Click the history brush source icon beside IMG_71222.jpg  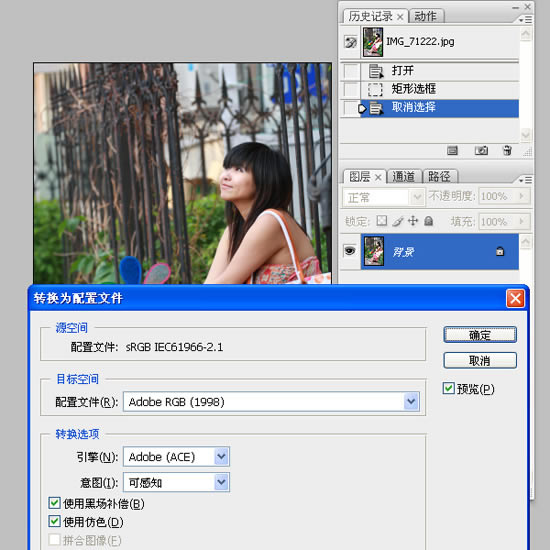pos(350,42)
